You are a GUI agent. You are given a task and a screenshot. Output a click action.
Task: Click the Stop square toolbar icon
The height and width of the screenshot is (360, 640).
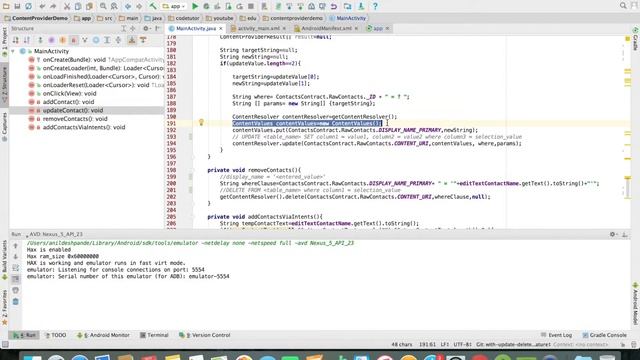point(251,6)
